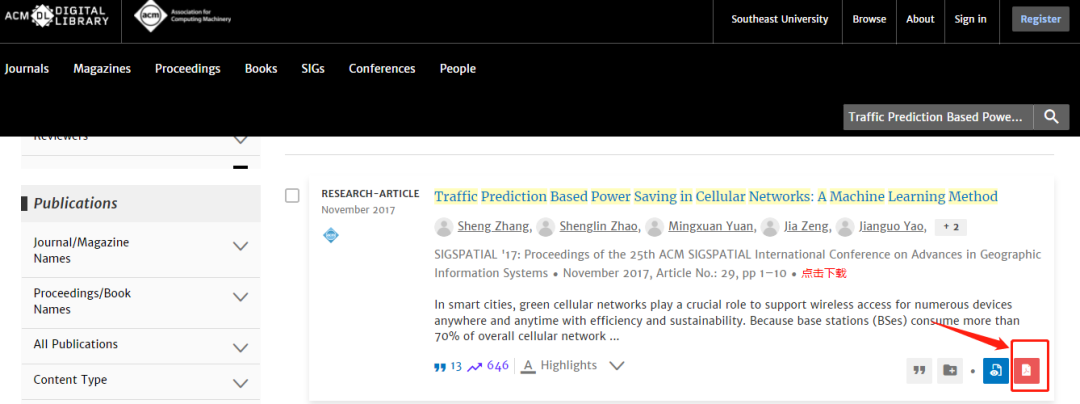Screen dimensions: 1080x404
Task: Click the export citation quote icon
Action: pos(919,371)
